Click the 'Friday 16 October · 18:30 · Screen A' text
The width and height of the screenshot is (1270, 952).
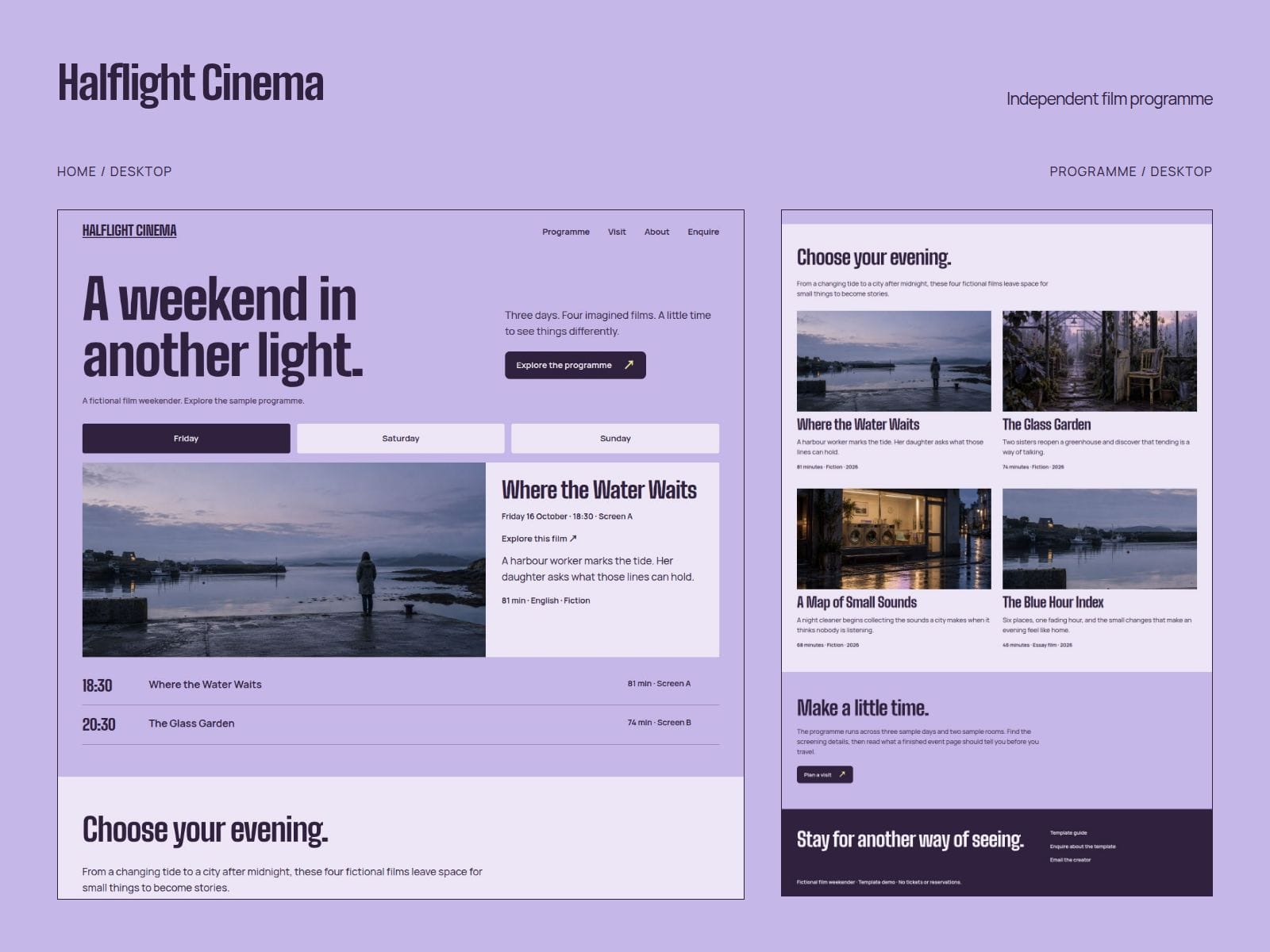(567, 516)
